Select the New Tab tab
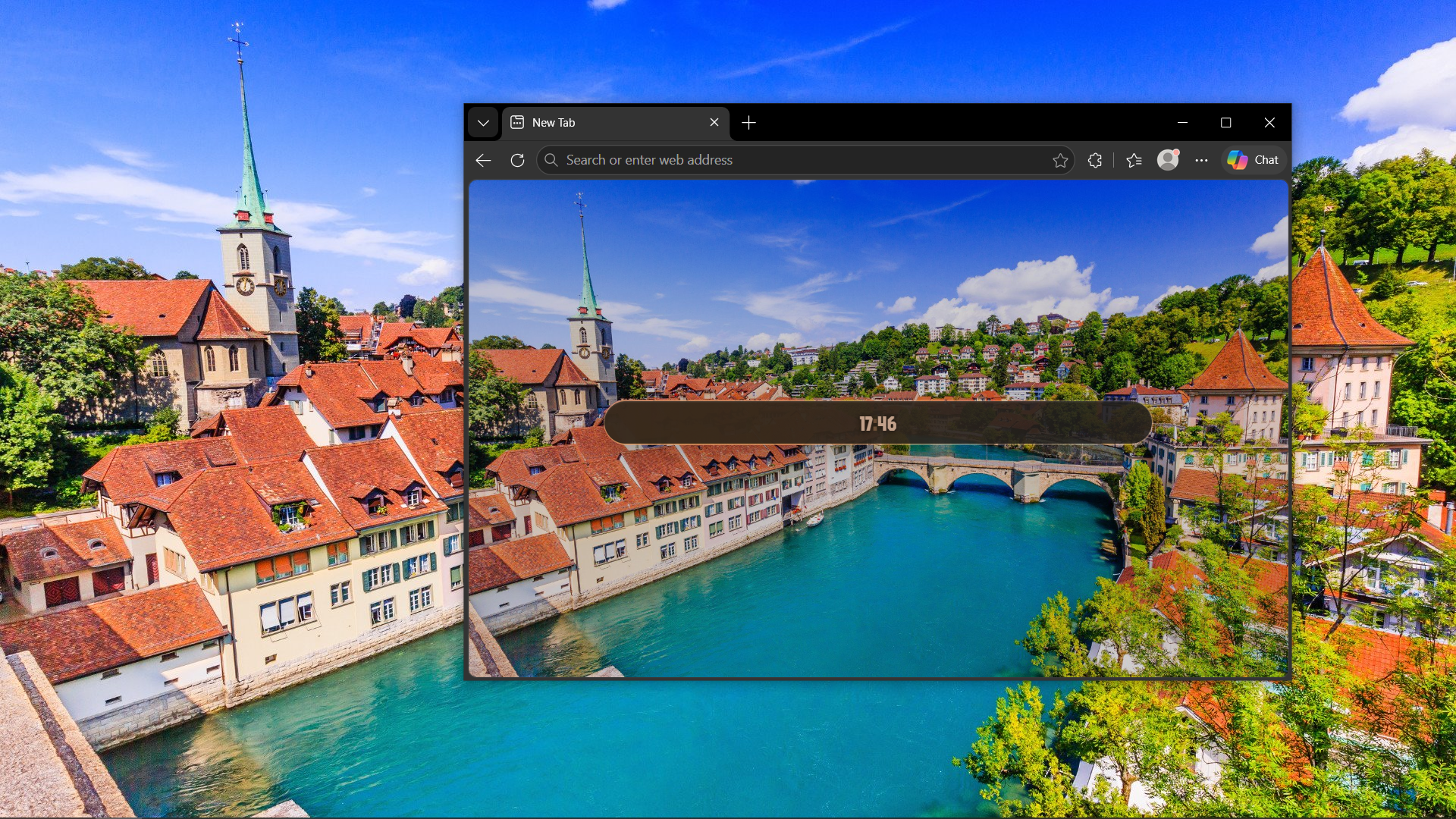1456x819 pixels. pyautogui.click(x=615, y=123)
